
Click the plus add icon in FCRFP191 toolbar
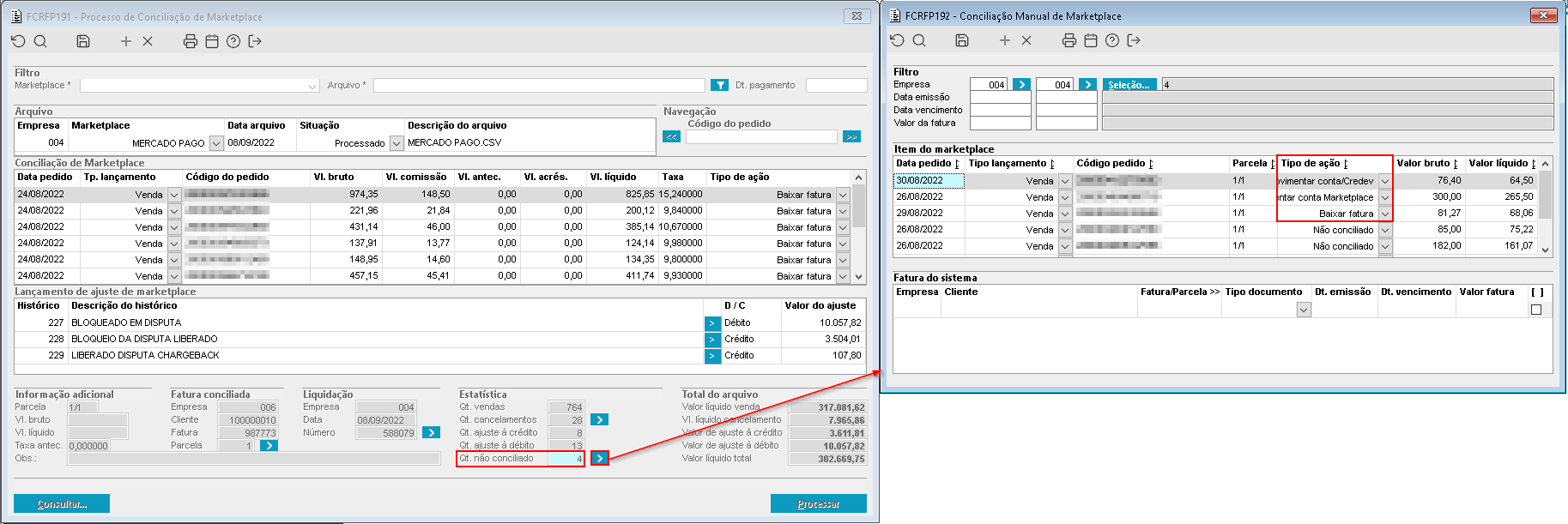(126, 41)
